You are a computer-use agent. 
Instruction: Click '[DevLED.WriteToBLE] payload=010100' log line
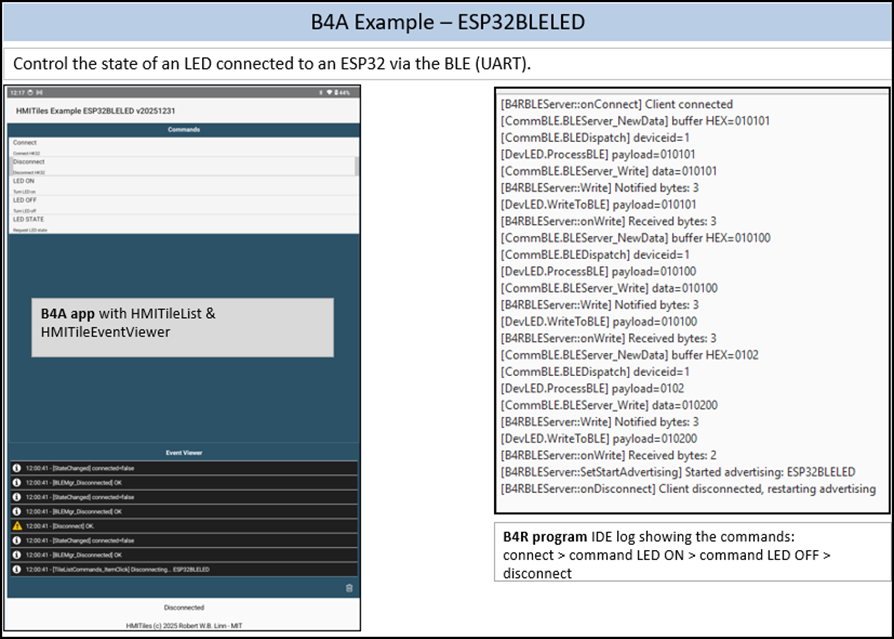point(599,321)
